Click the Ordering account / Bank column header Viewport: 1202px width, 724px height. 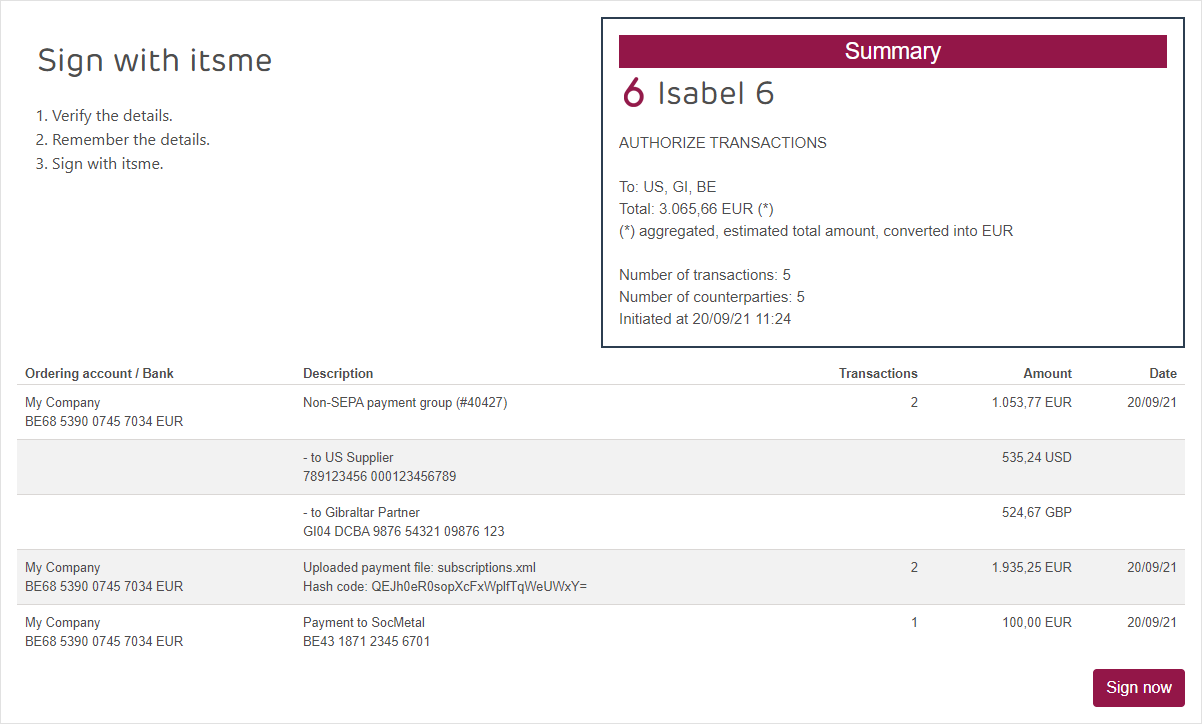(x=99, y=373)
